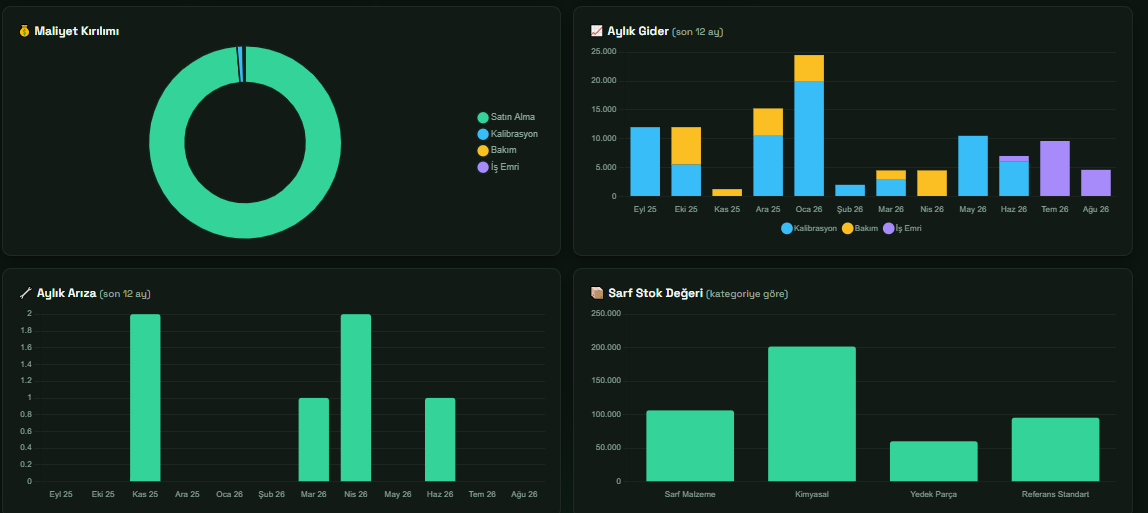Screen dimensions: 1148x513
Task: Click the '150.000' axis label in Sarf Stok
Action: click(x=605, y=381)
